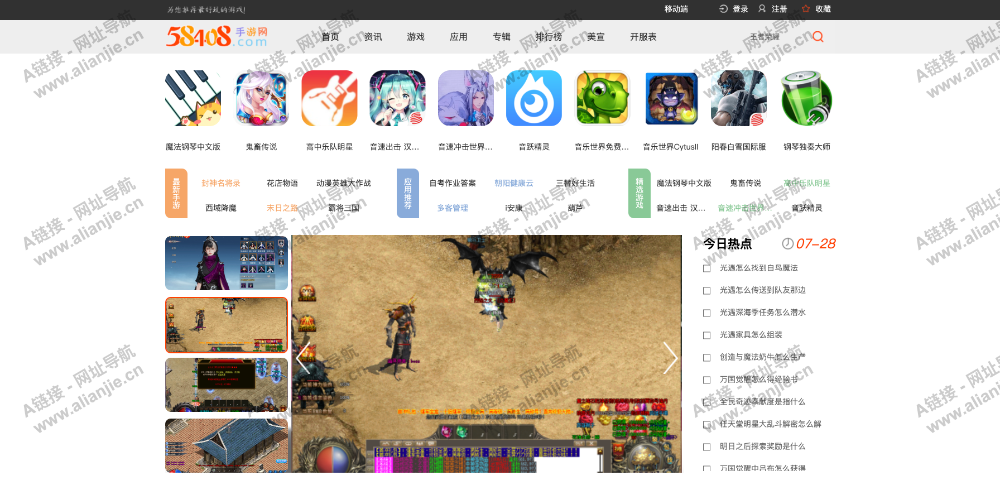The image size is (1000, 485).
Task: Go to the 首页 nav item
Action: pos(330,37)
